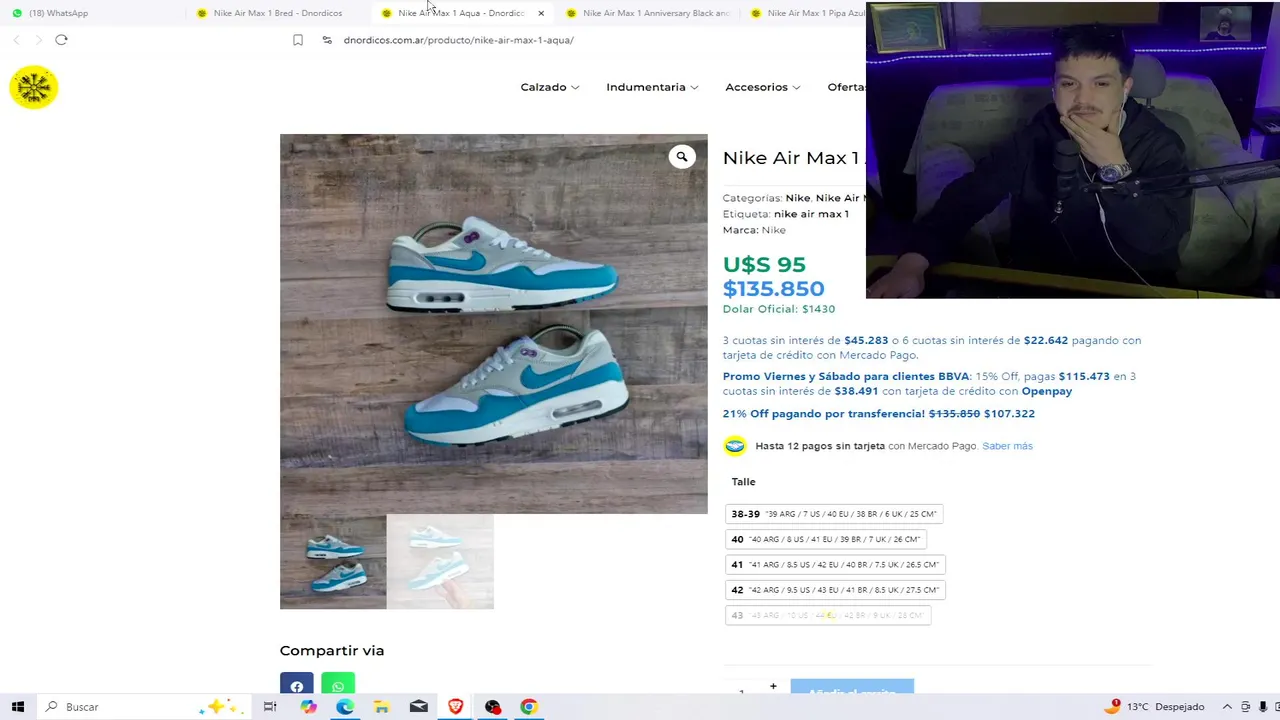Expand the Accesorios menu
Image resolution: width=1280 pixels, height=720 pixels.
click(x=763, y=87)
